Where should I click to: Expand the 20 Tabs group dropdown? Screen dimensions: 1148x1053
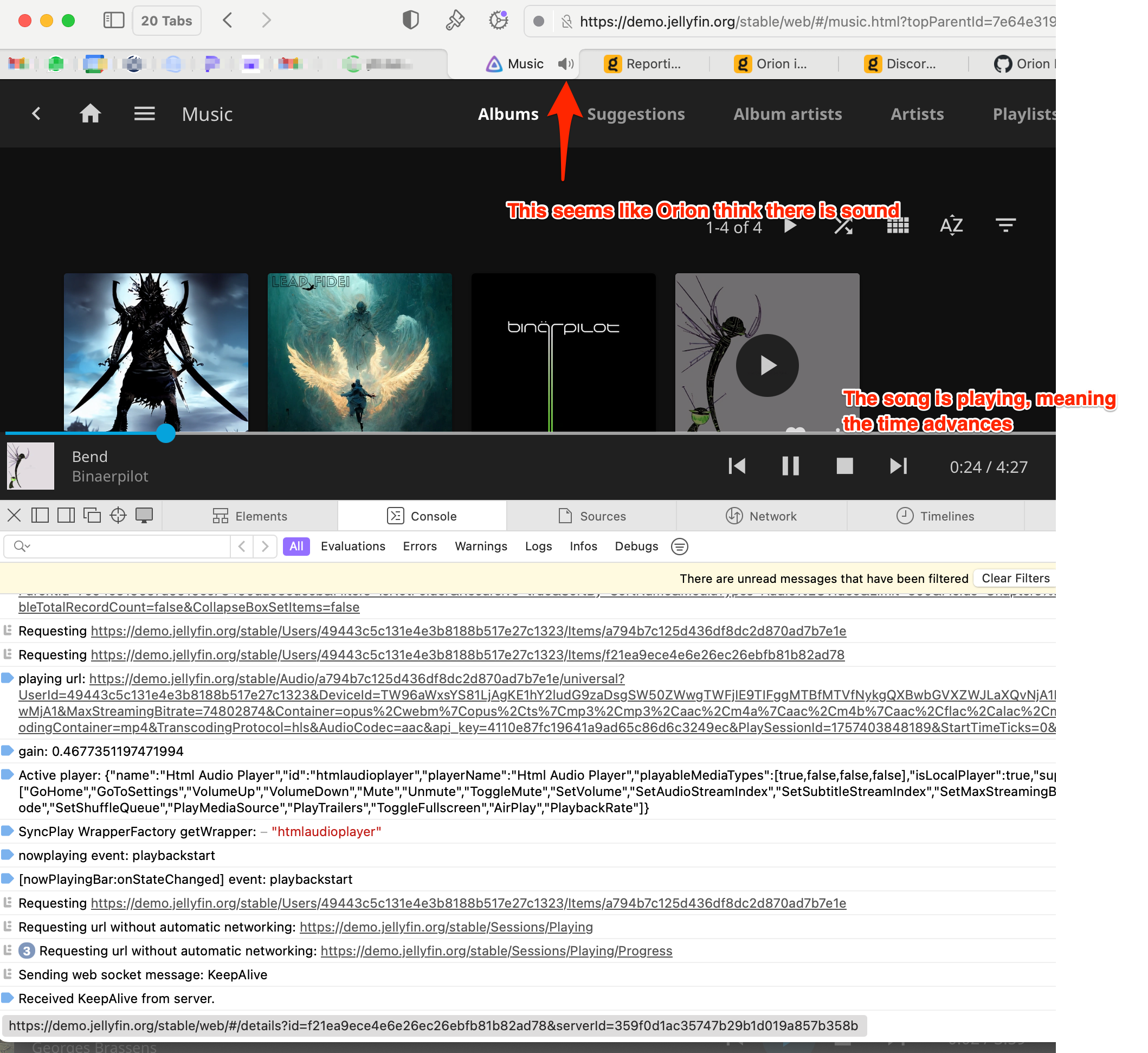coord(166,21)
